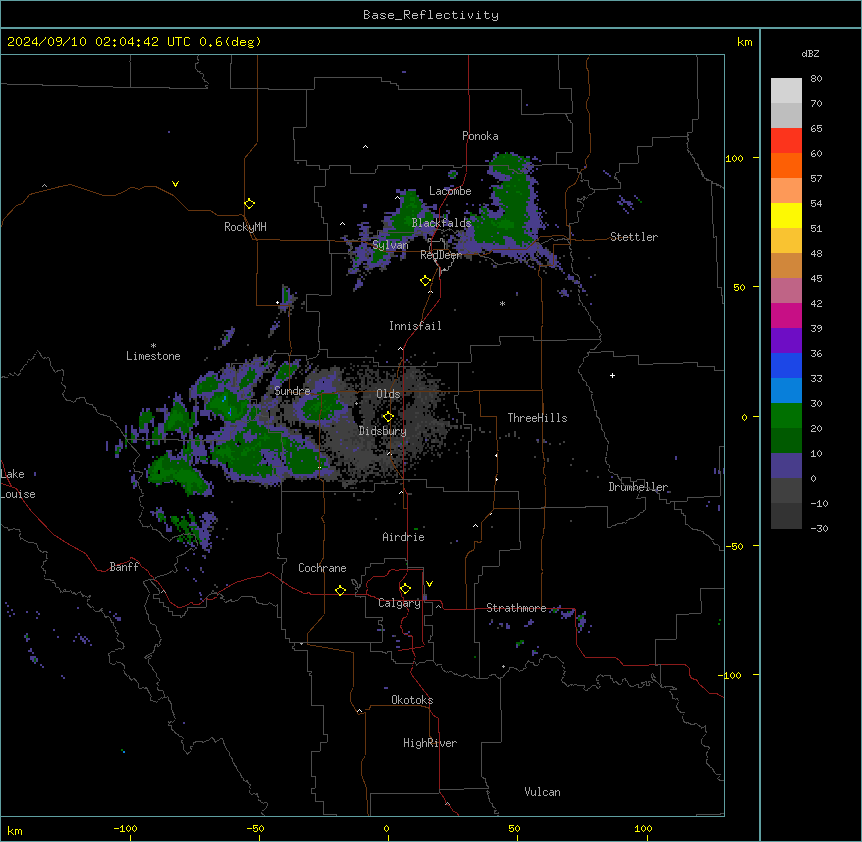Click the yellow diamond marker above Calgary label
This screenshot has width=862, height=842.
tap(405, 589)
